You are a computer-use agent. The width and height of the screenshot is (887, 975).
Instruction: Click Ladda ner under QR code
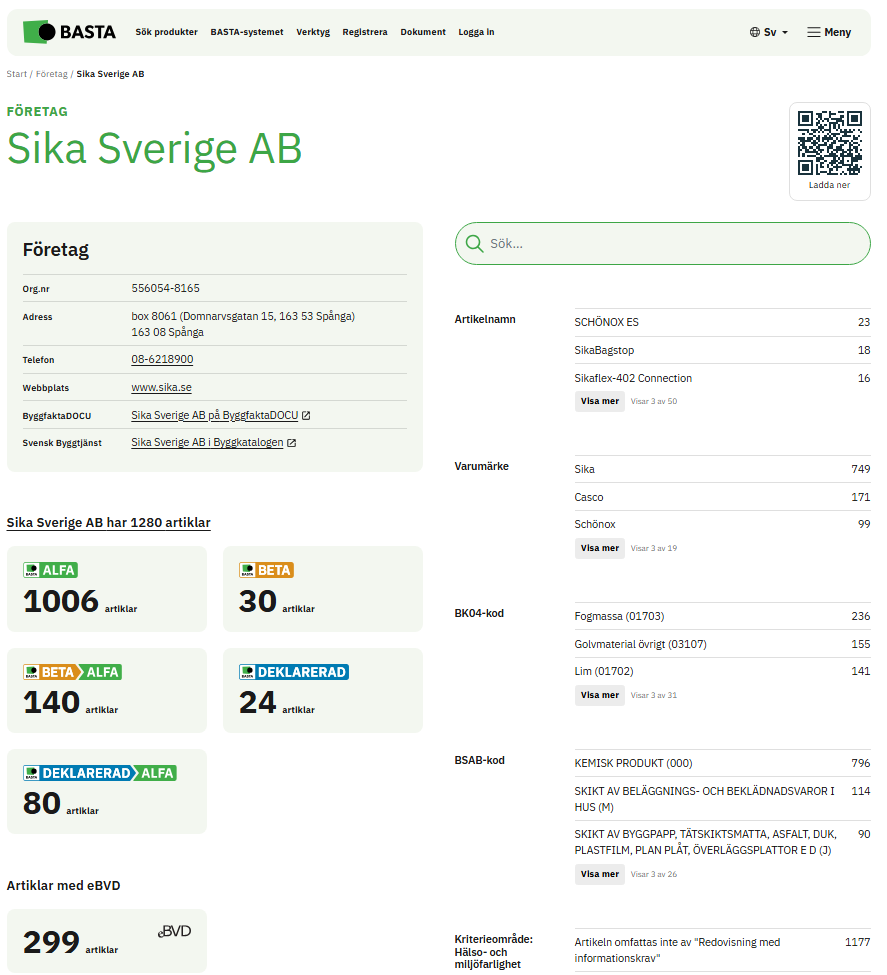(x=829, y=185)
